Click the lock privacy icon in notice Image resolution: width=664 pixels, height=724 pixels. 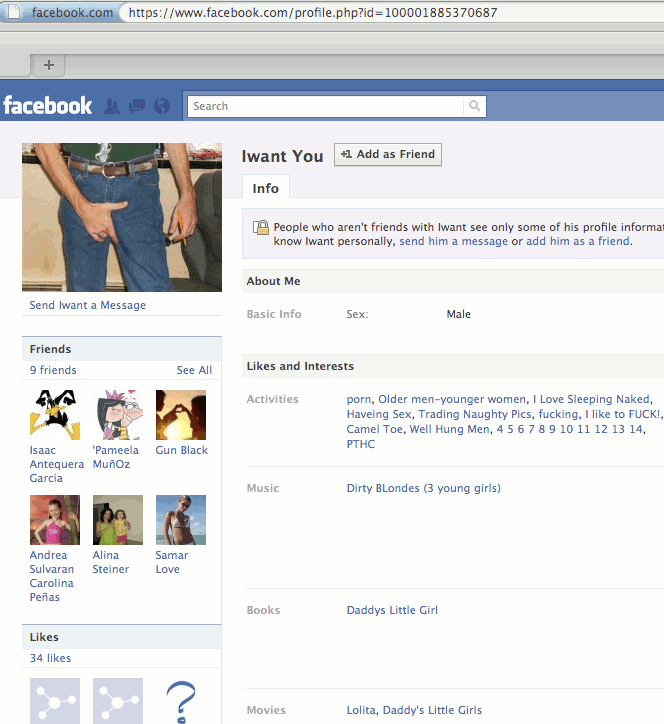(x=261, y=228)
